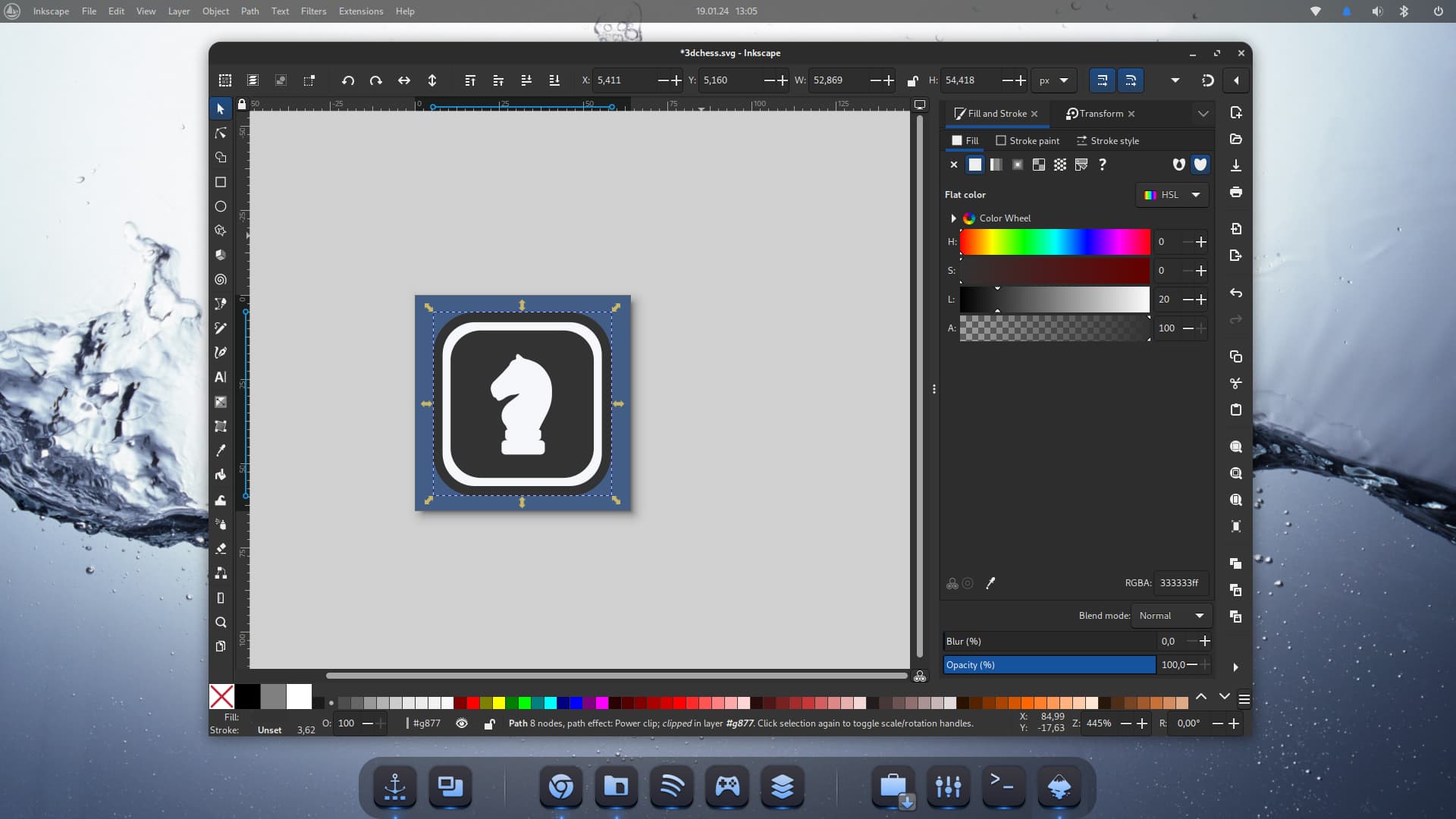The height and width of the screenshot is (819, 1456).
Task: Select the Ellipse tool
Action: coord(221,206)
